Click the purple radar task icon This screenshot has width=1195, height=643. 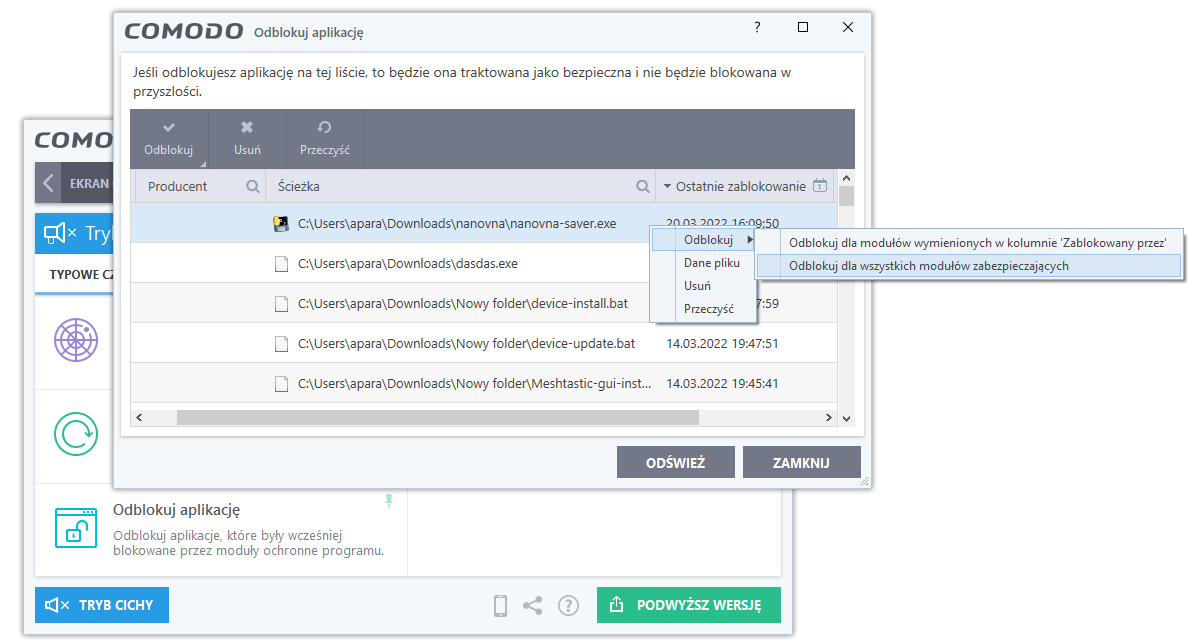click(76, 340)
